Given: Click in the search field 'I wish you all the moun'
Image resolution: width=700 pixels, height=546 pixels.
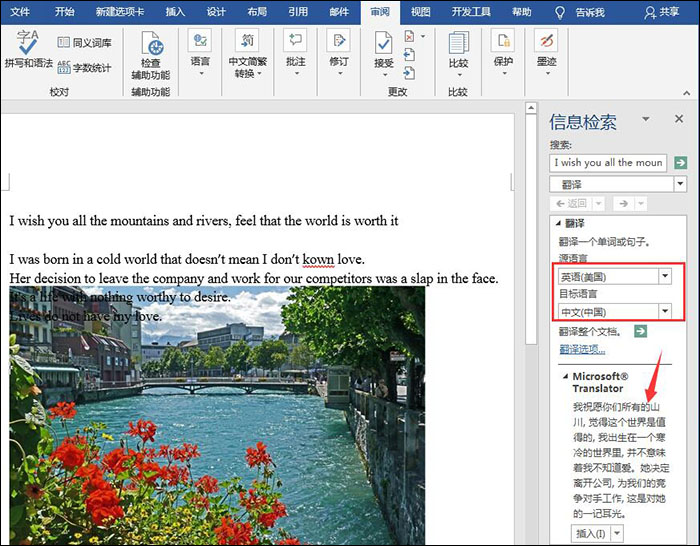Looking at the screenshot, I should pyautogui.click(x=608, y=163).
